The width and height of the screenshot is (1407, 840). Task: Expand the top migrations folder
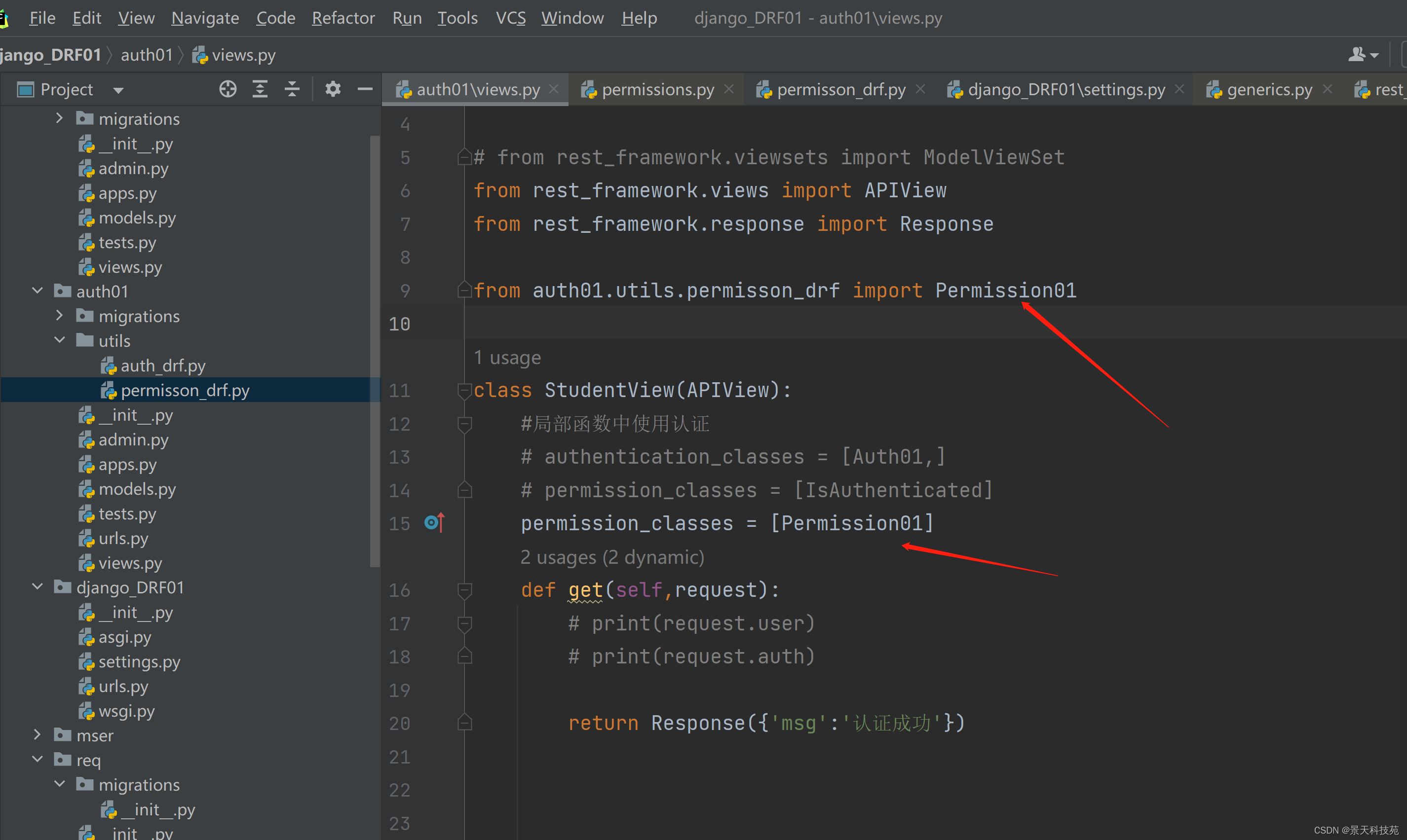(x=59, y=118)
